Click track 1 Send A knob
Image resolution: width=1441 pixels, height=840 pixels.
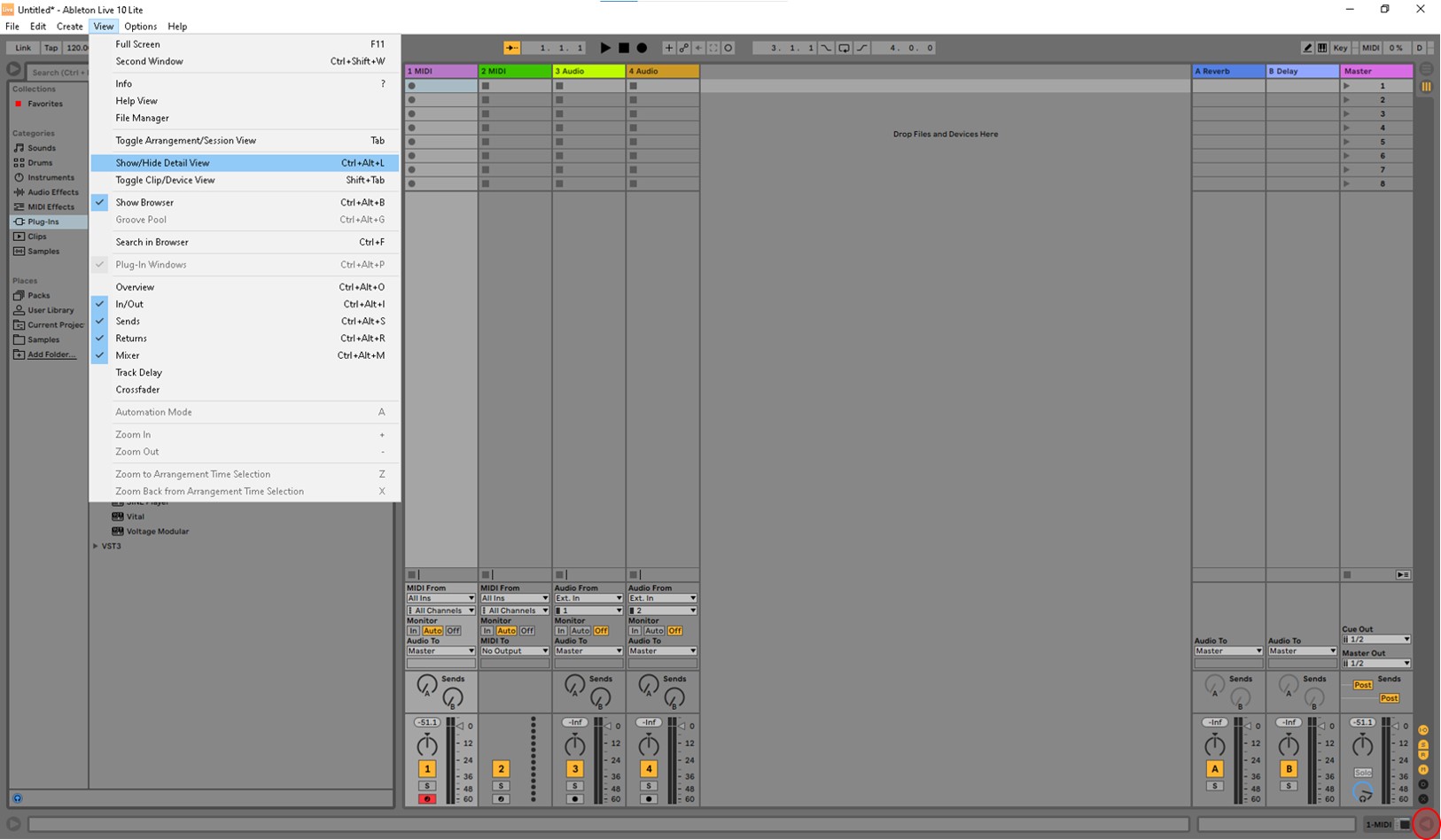click(x=426, y=685)
